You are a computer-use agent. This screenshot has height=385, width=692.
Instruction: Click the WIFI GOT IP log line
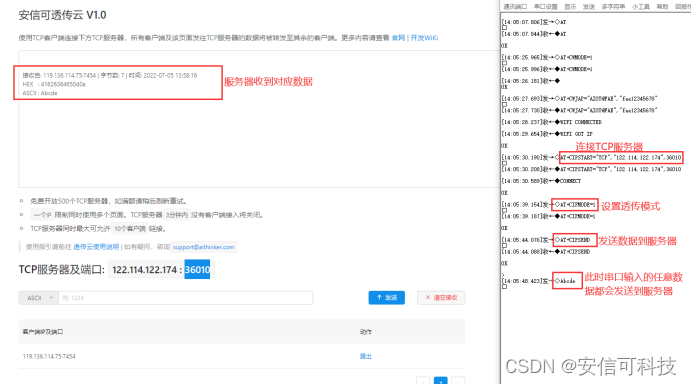[547, 134]
